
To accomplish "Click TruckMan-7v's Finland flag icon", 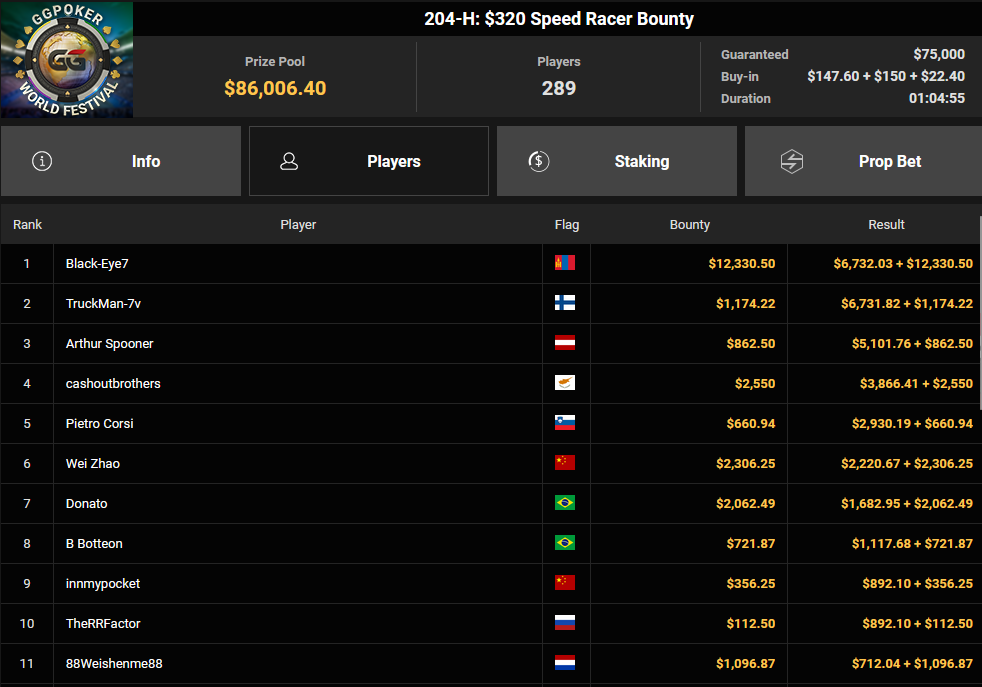I will (x=565, y=303).
